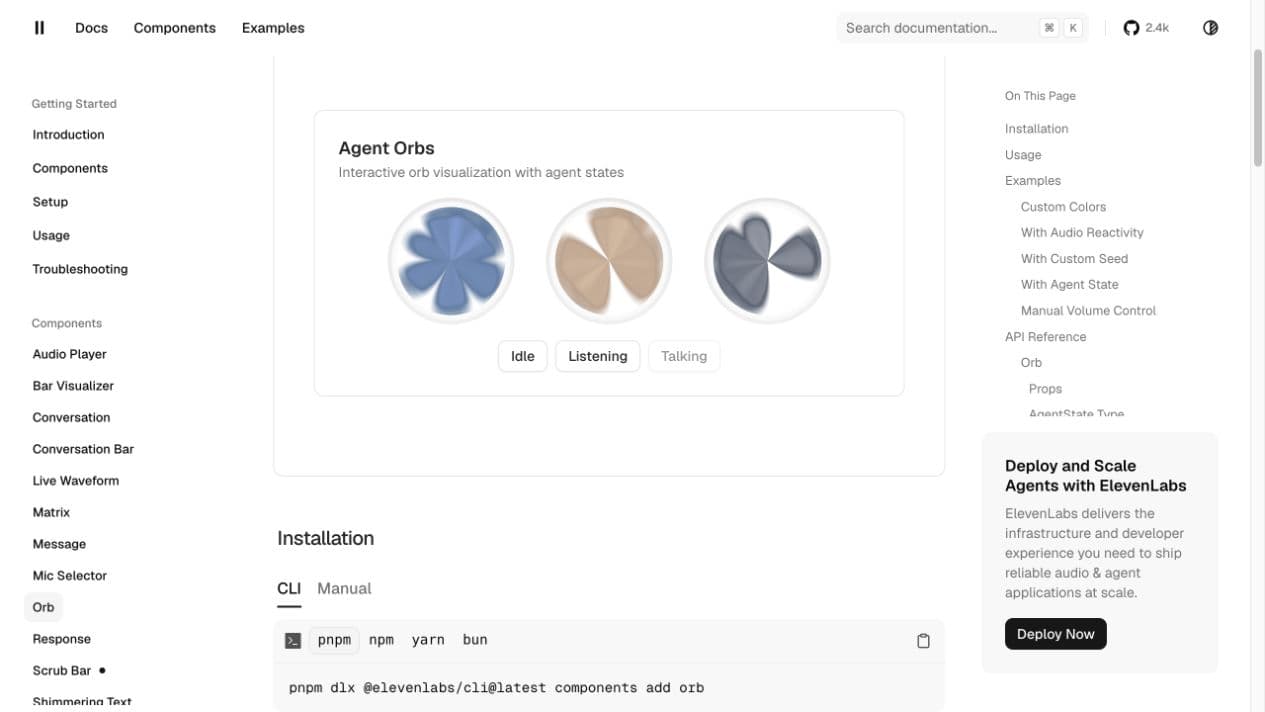Open the GitHub repository icon
This screenshot has height=712, width=1265.
tap(1131, 28)
